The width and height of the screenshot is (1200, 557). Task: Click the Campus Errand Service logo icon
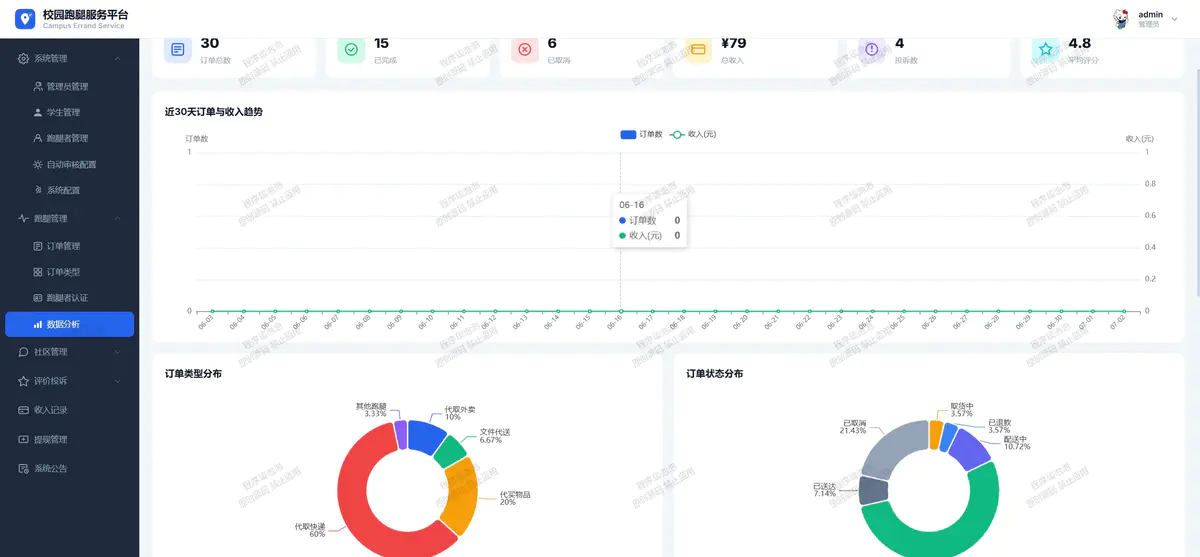[x=25, y=19]
